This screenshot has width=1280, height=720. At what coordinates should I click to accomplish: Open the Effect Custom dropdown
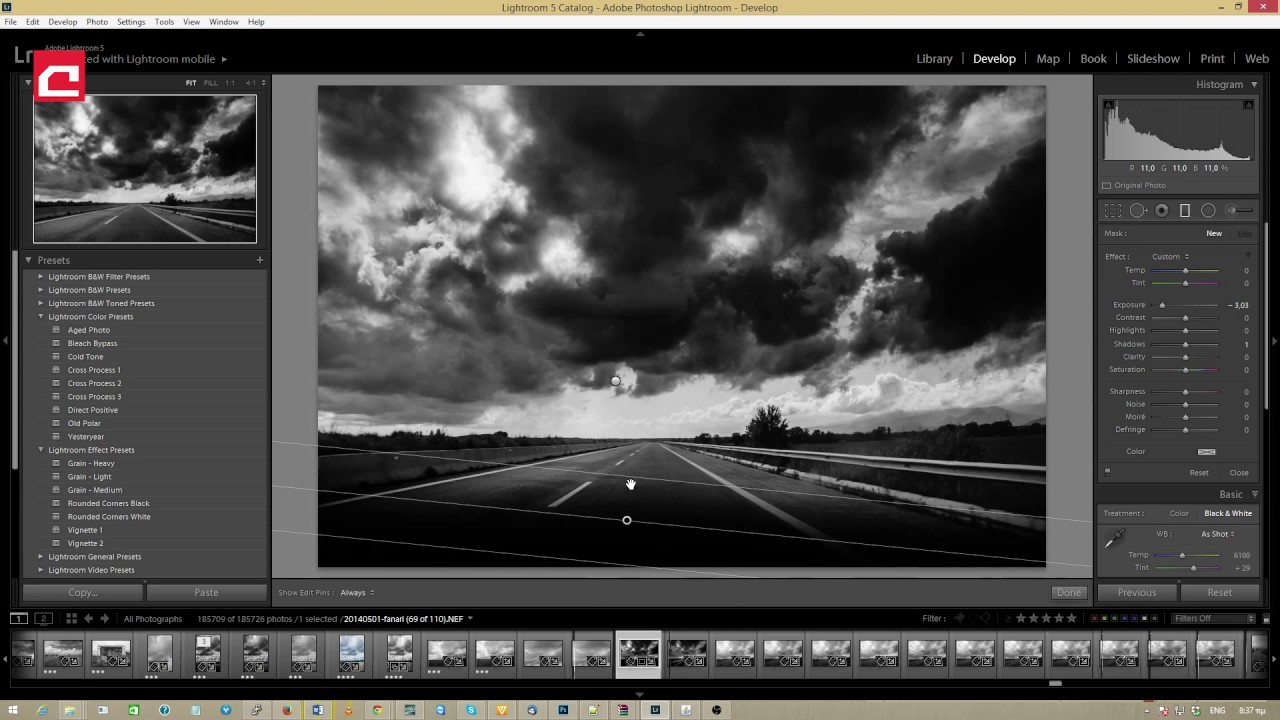point(1170,257)
